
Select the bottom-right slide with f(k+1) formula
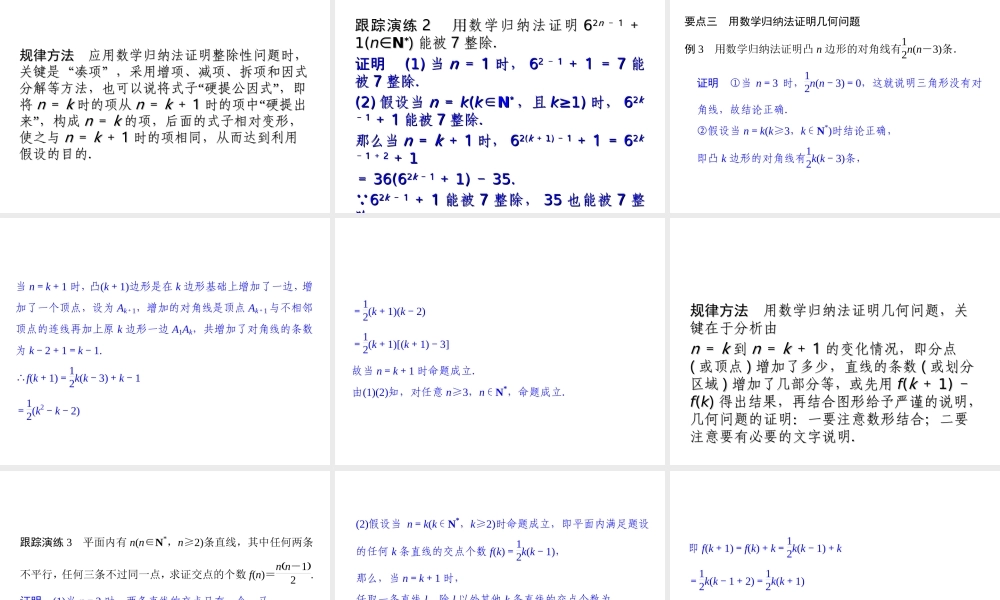click(833, 540)
